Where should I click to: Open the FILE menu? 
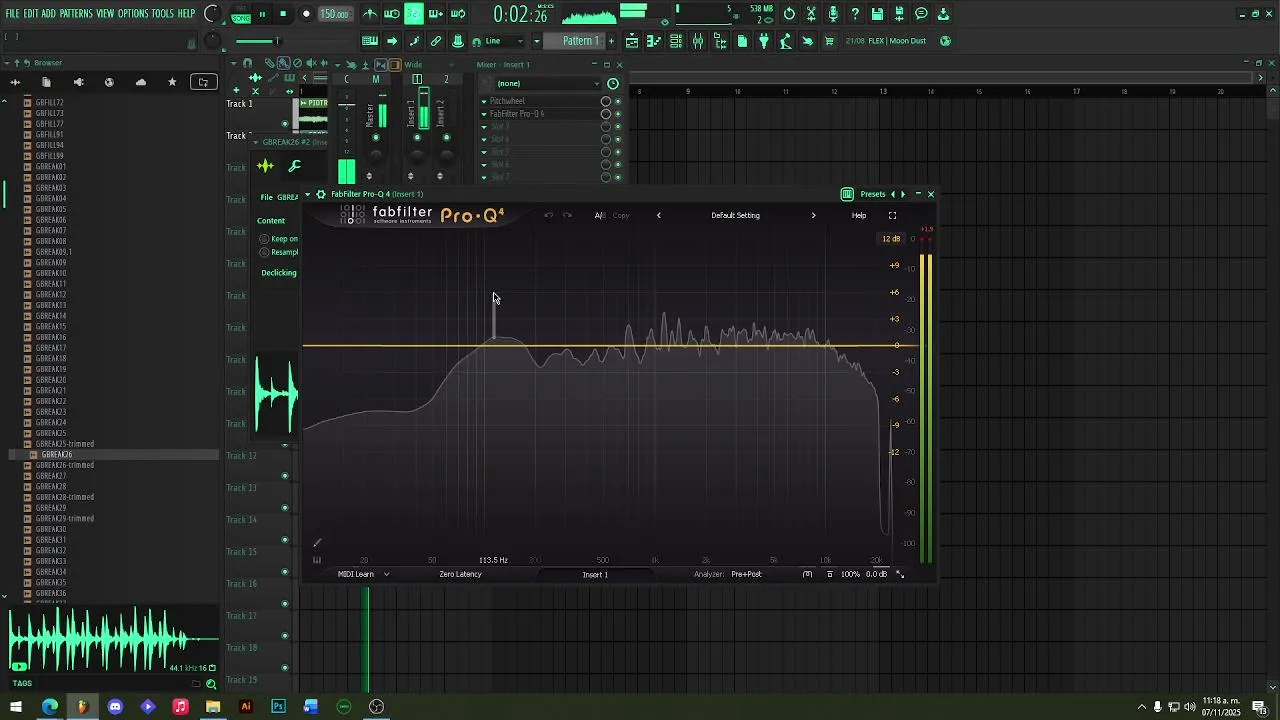click(x=13, y=14)
